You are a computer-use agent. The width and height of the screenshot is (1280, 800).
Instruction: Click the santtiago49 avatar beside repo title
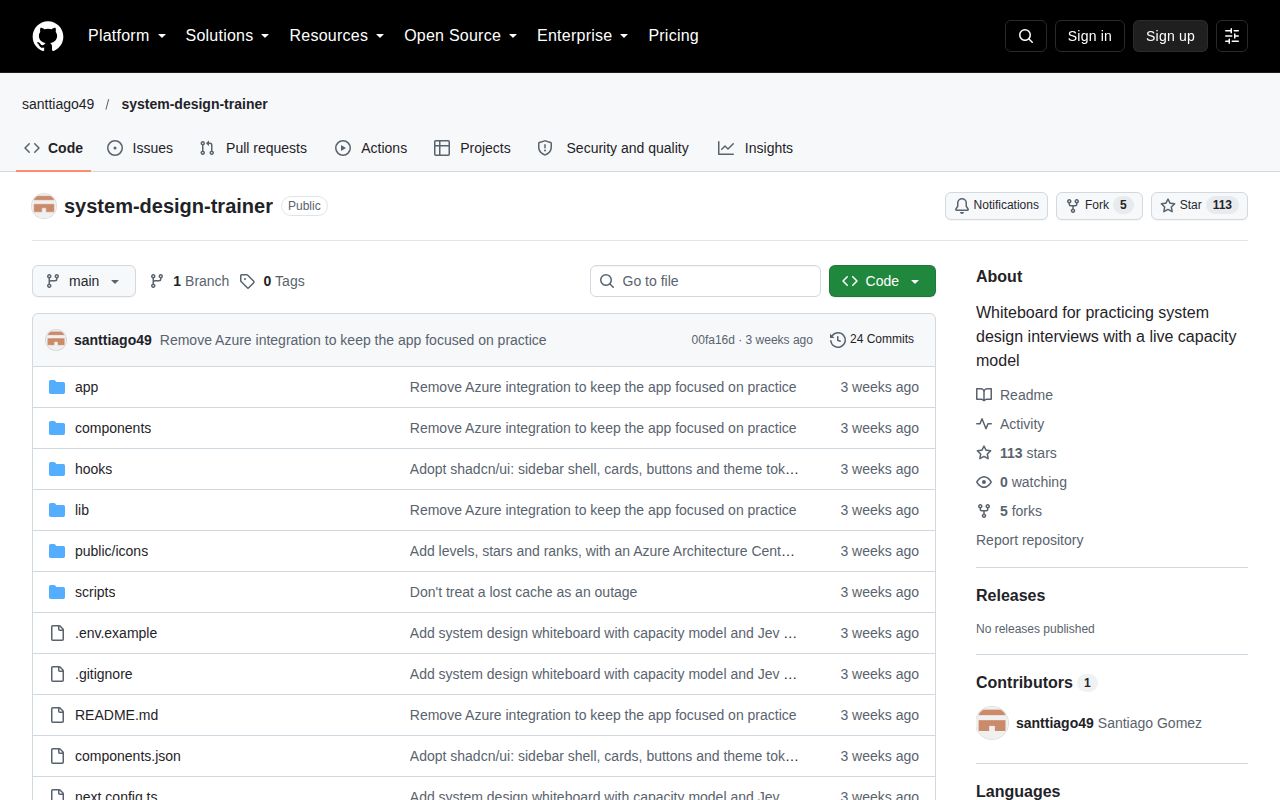(x=44, y=206)
